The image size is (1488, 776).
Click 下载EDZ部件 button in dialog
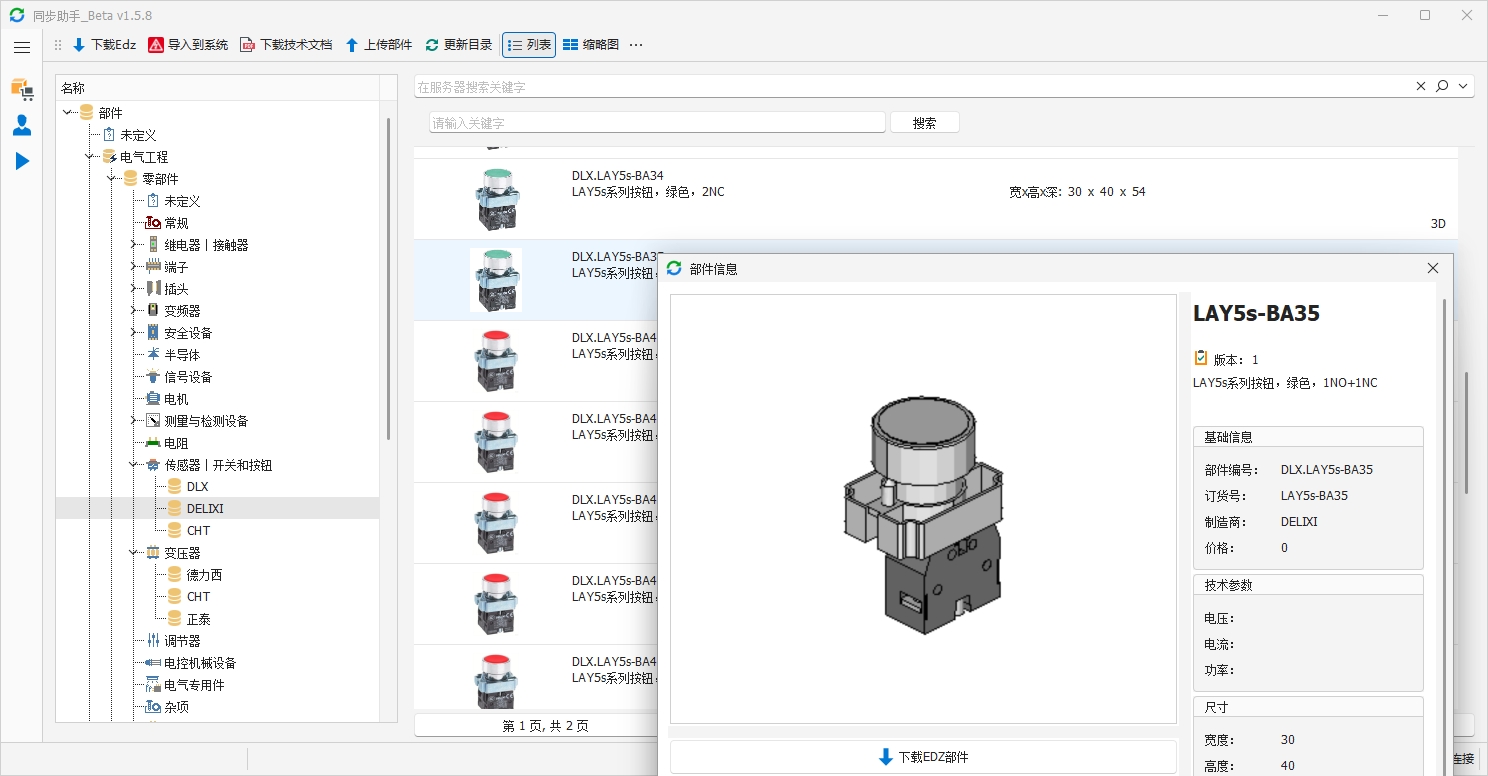pyautogui.click(x=923, y=757)
